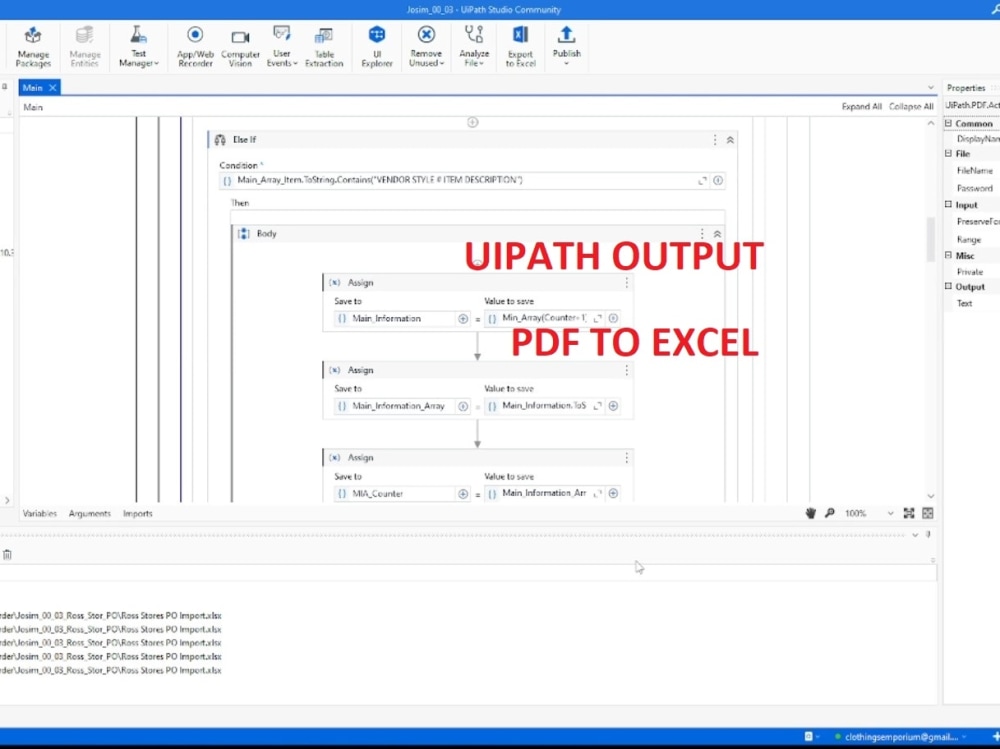The width and height of the screenshot is (1000, 749).
Task: Click the Publish button
Action: [x=566, y=47]
